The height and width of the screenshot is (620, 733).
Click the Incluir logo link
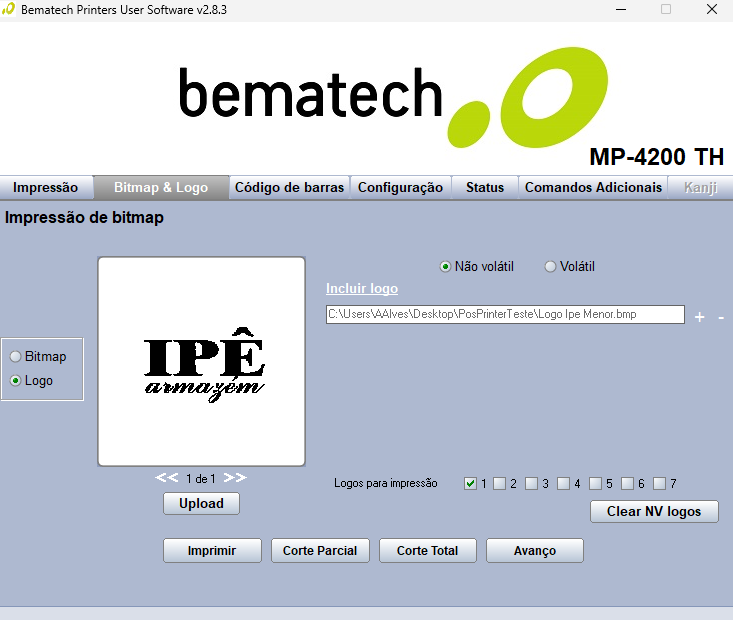(362, 288)
